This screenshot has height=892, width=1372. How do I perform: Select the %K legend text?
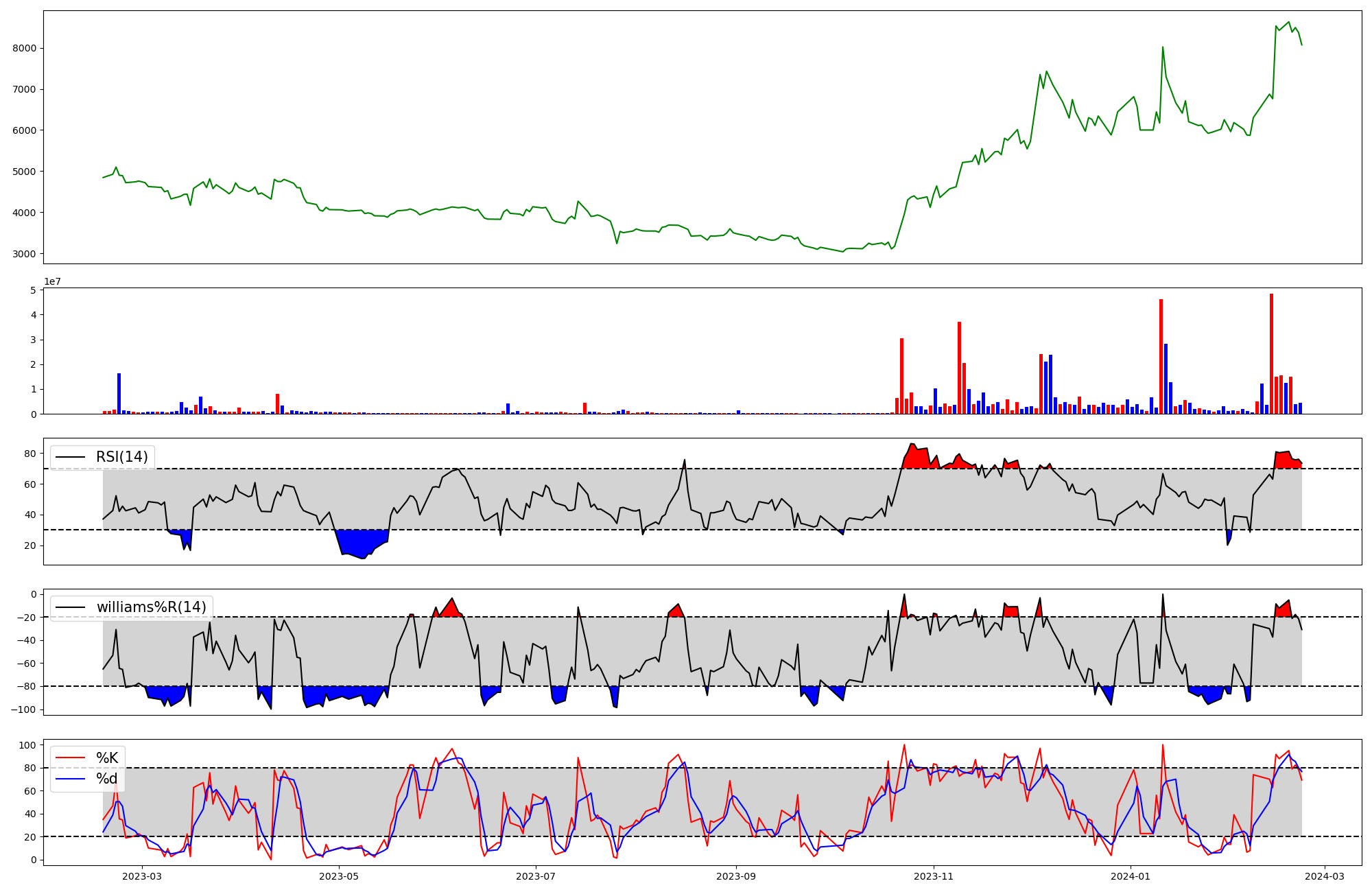[x=107, y=758]
